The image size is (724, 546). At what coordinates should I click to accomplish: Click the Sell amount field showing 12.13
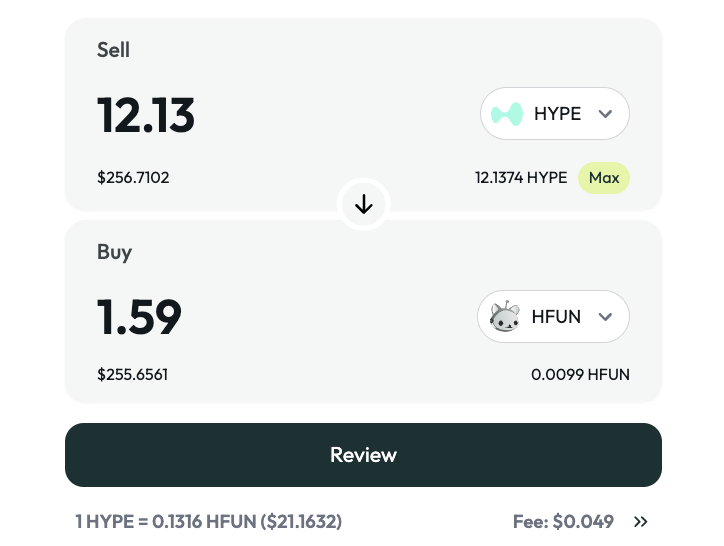tap(146, 116)
